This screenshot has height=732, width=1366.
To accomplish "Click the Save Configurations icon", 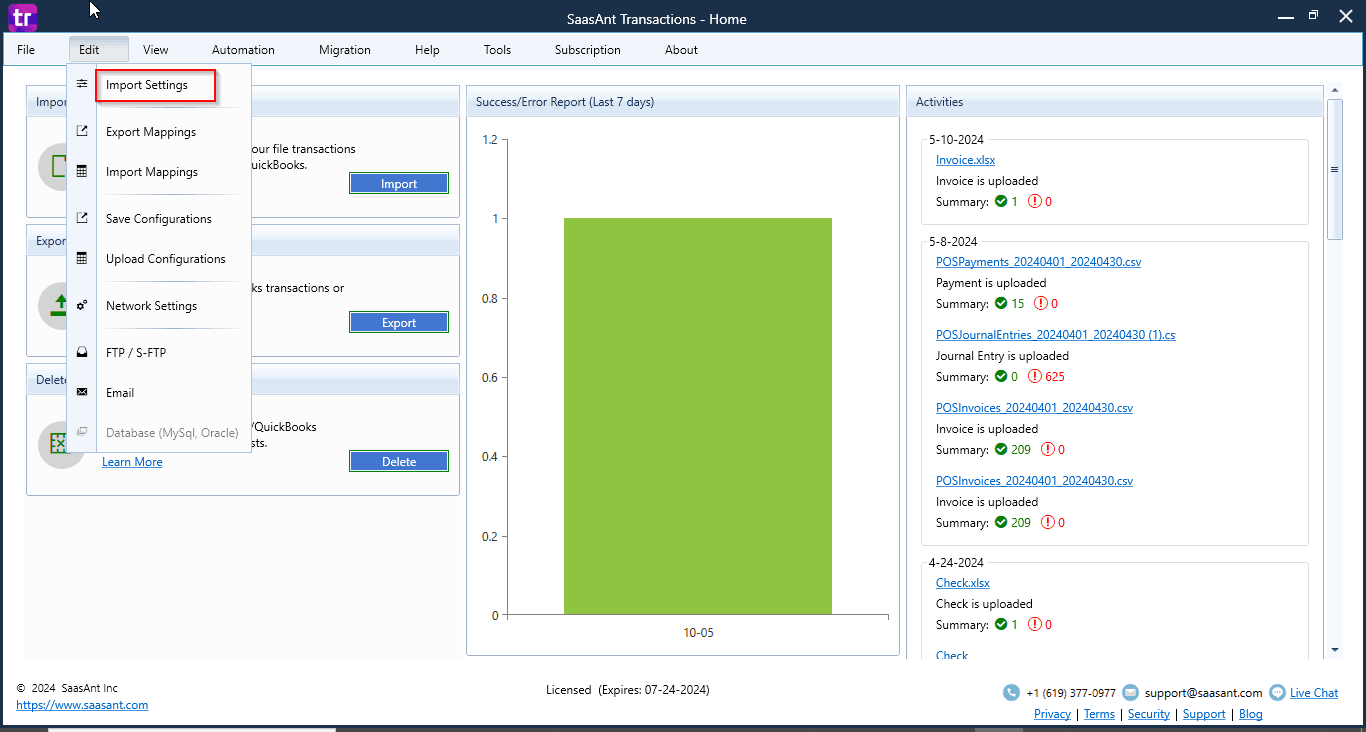I will pyautogui.click(x=82, y=218).
